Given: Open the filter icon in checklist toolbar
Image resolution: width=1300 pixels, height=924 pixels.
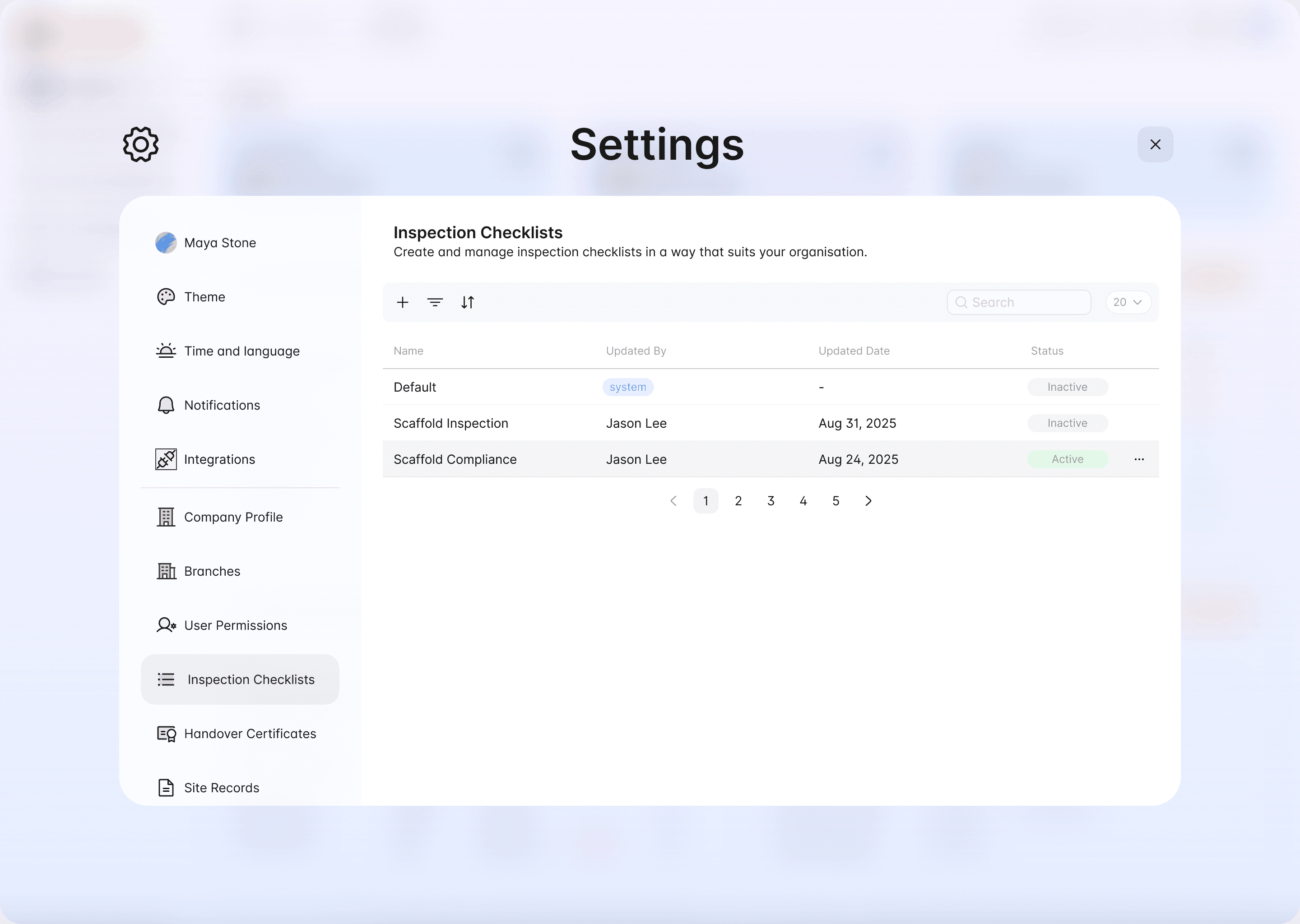Looking at the screenshot, I should [x=435, y=302].
